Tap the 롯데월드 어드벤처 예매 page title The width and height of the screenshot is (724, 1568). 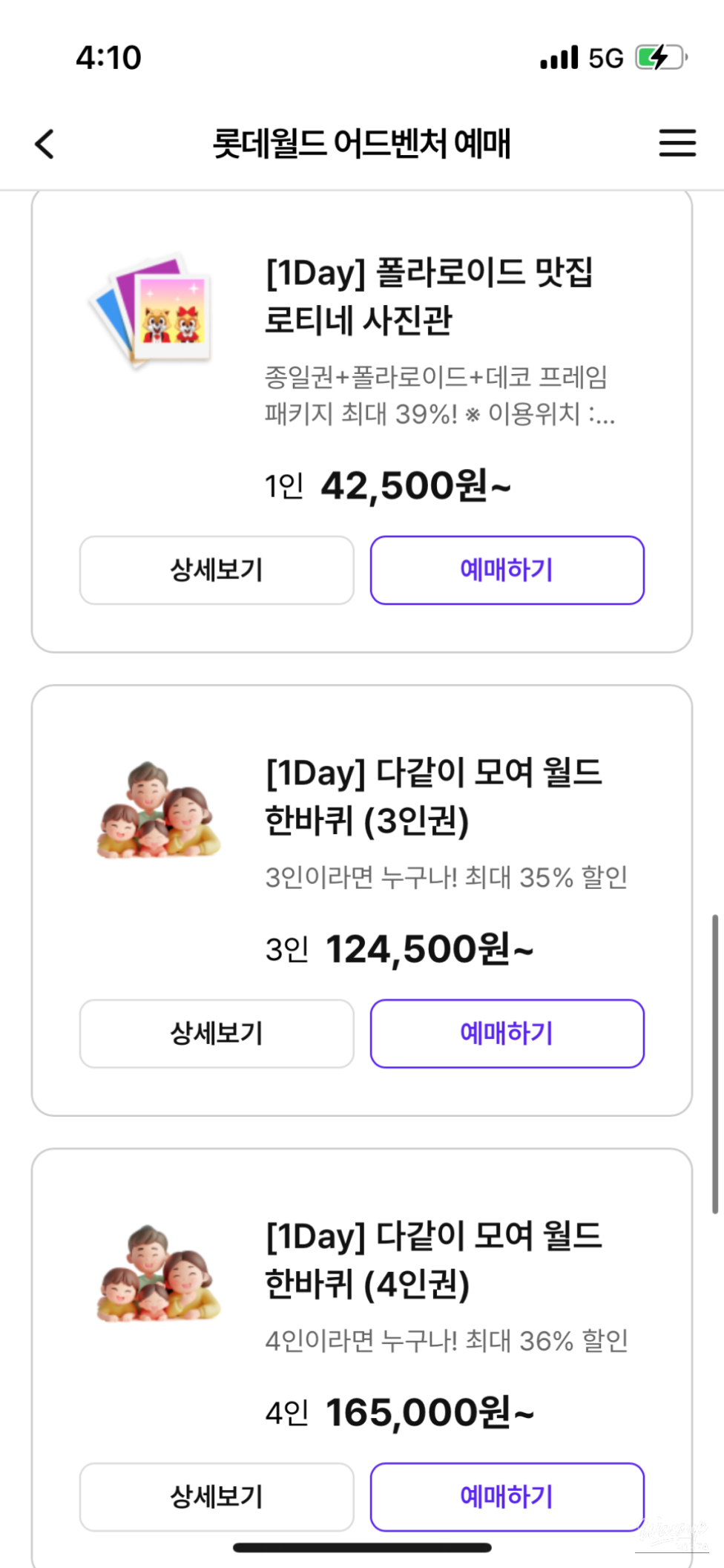361,143
